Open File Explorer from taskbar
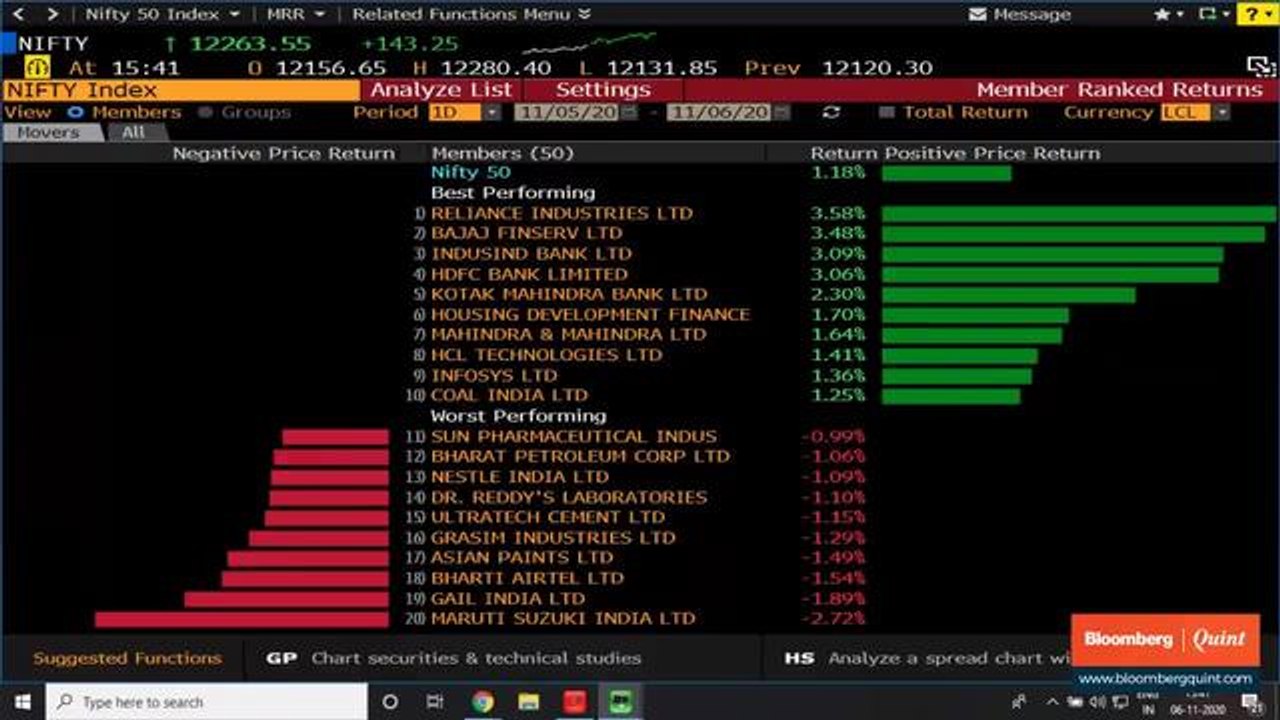 click(529, 701)
